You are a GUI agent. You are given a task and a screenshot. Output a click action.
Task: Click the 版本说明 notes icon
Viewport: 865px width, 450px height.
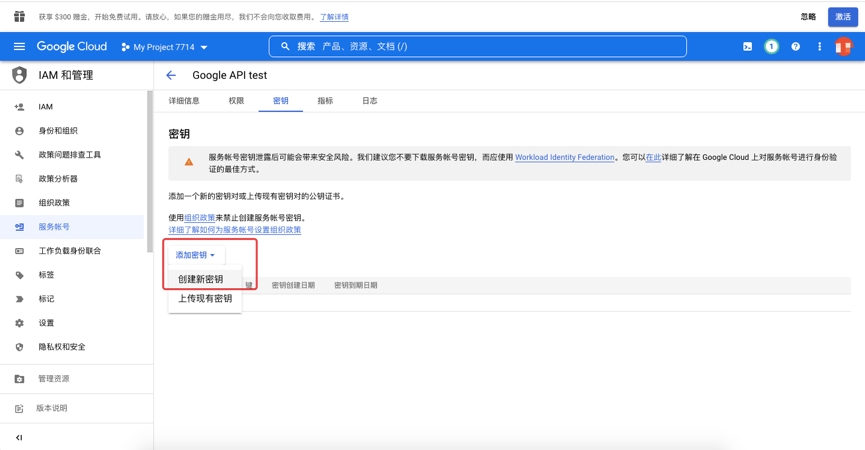coord(19,409)
